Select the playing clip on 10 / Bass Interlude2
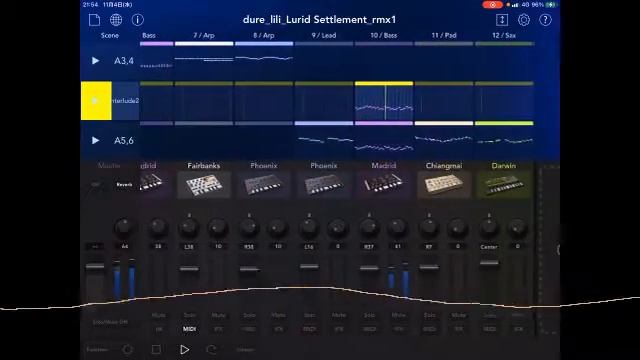Image resolution: width=640 pixels, height=360 pixels. tap(384, 102)
